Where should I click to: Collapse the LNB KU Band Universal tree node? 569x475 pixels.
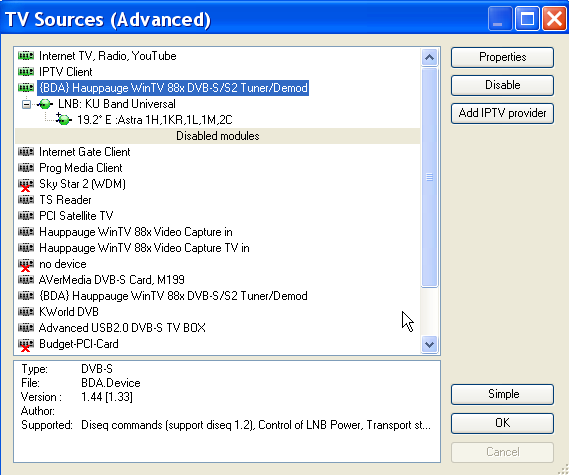pos(26,105)
